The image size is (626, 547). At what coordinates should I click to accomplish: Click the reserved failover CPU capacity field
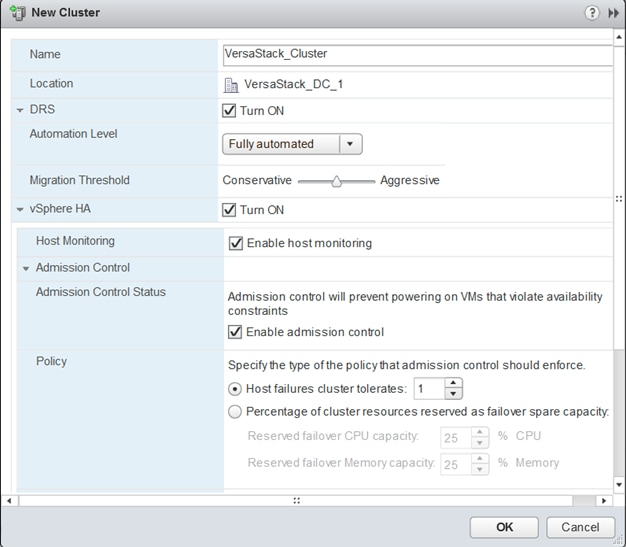(456, 438)
